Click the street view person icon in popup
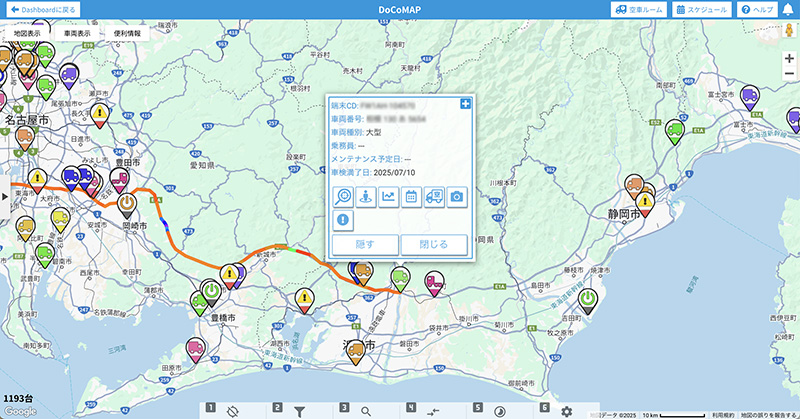This screenshot has height=419, width=800. (365, 197)
